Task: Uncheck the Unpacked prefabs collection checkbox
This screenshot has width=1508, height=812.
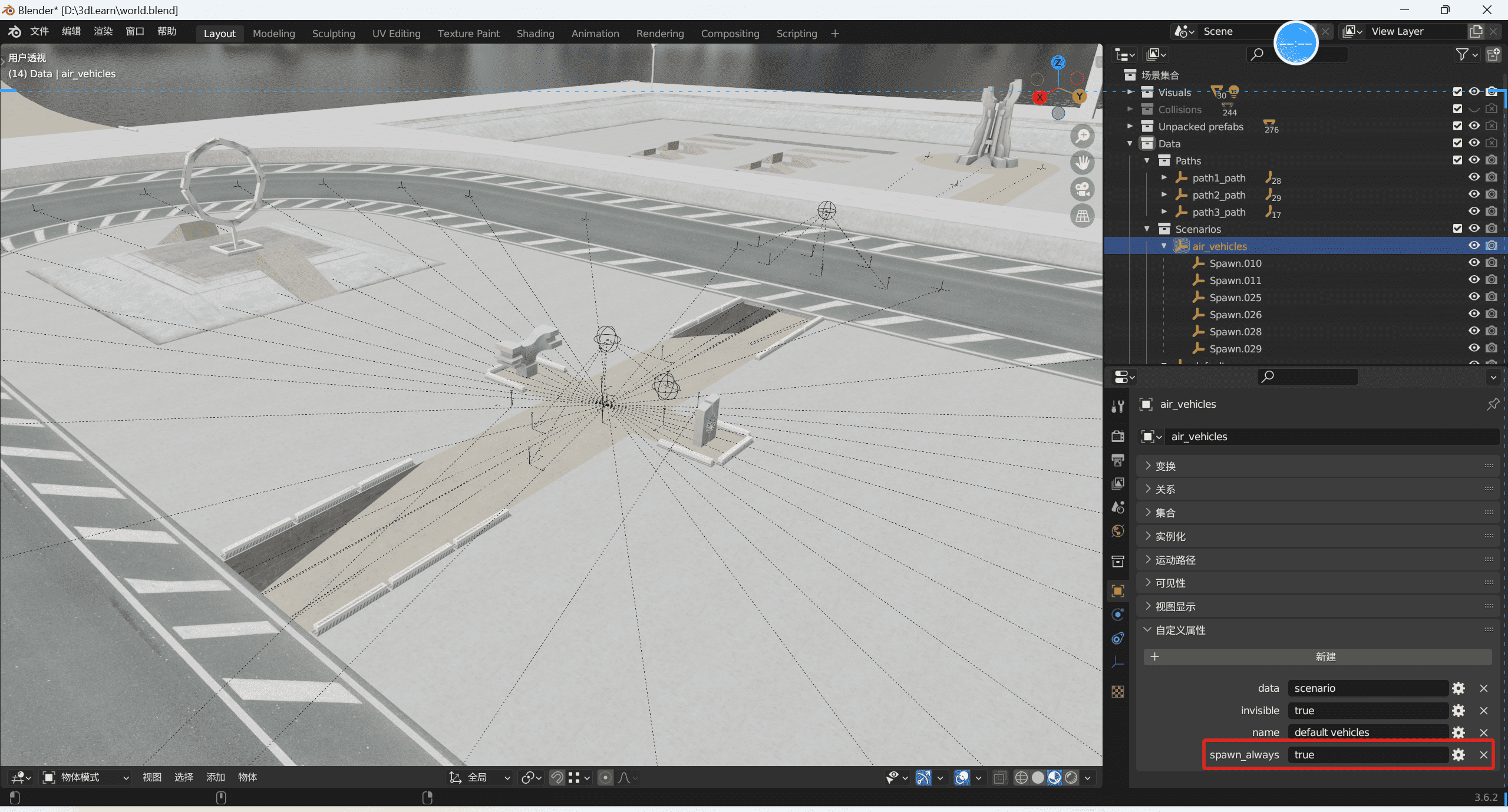Action: click(1457, 126)
